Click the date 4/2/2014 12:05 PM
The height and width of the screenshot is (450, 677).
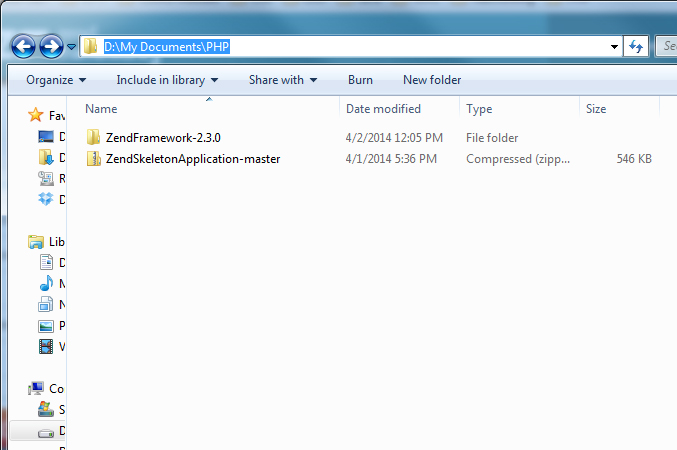coord(394,138)
